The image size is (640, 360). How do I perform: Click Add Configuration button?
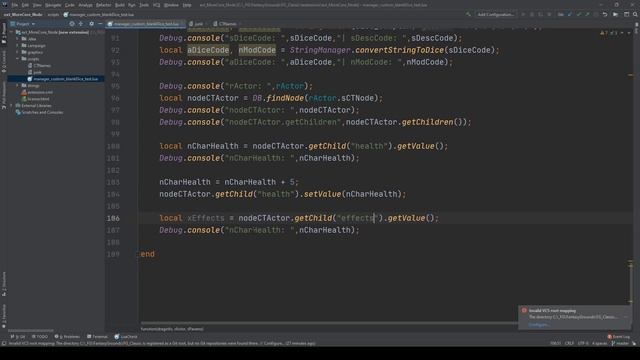point(496,14)
